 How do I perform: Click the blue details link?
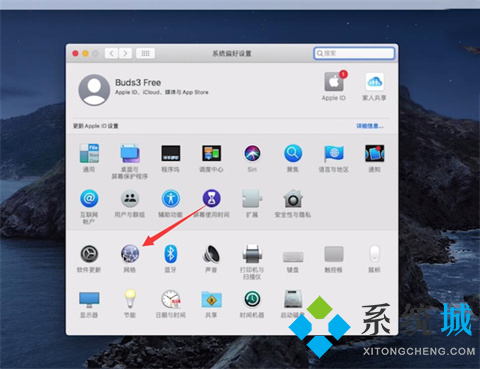pos(370,126)
